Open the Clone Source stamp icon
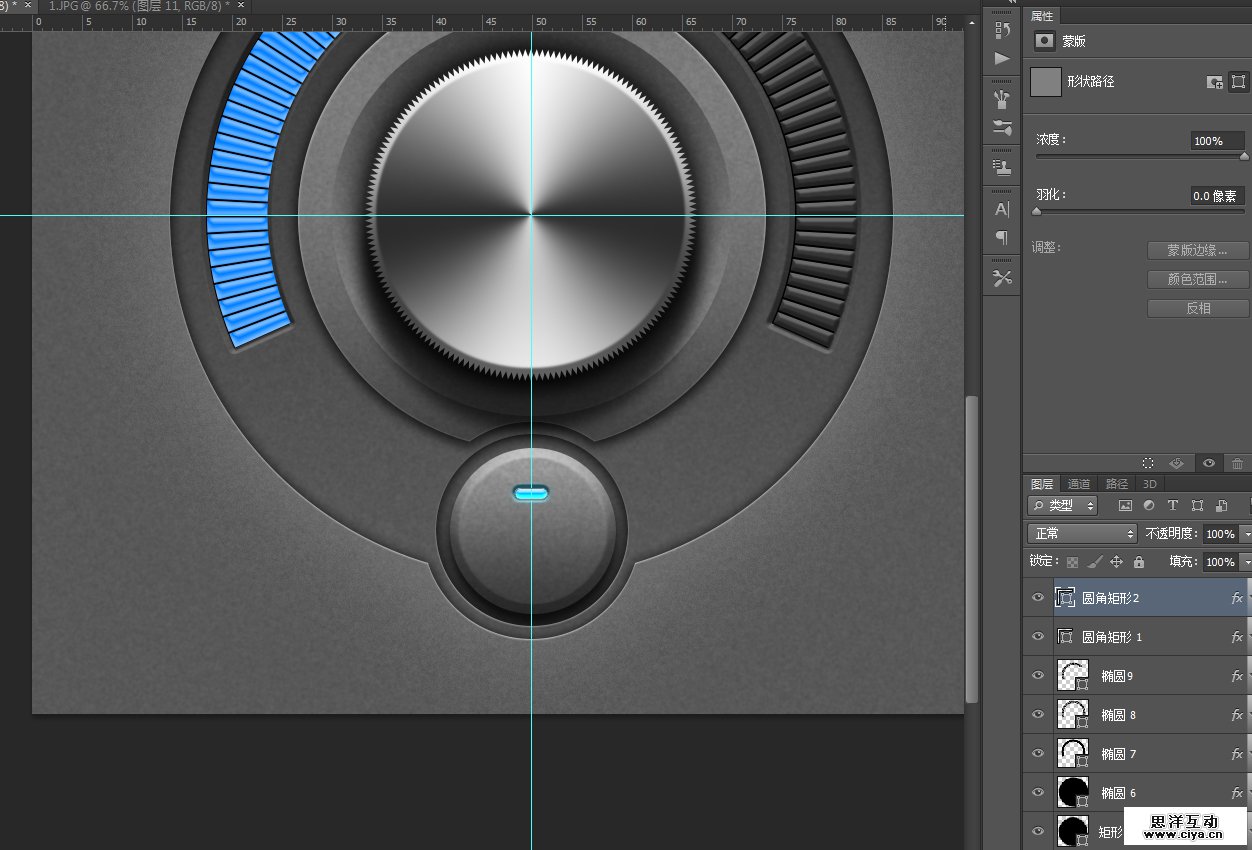This screenshot has width=1252, height=850. (x=1001, y=167)
